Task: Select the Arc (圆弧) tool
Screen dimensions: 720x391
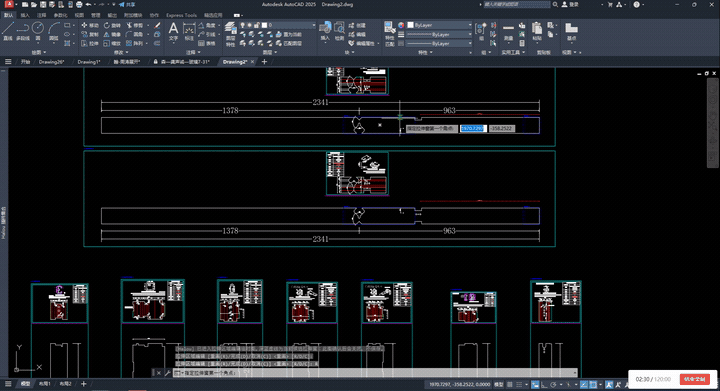Action: click(x=54, y=31)
